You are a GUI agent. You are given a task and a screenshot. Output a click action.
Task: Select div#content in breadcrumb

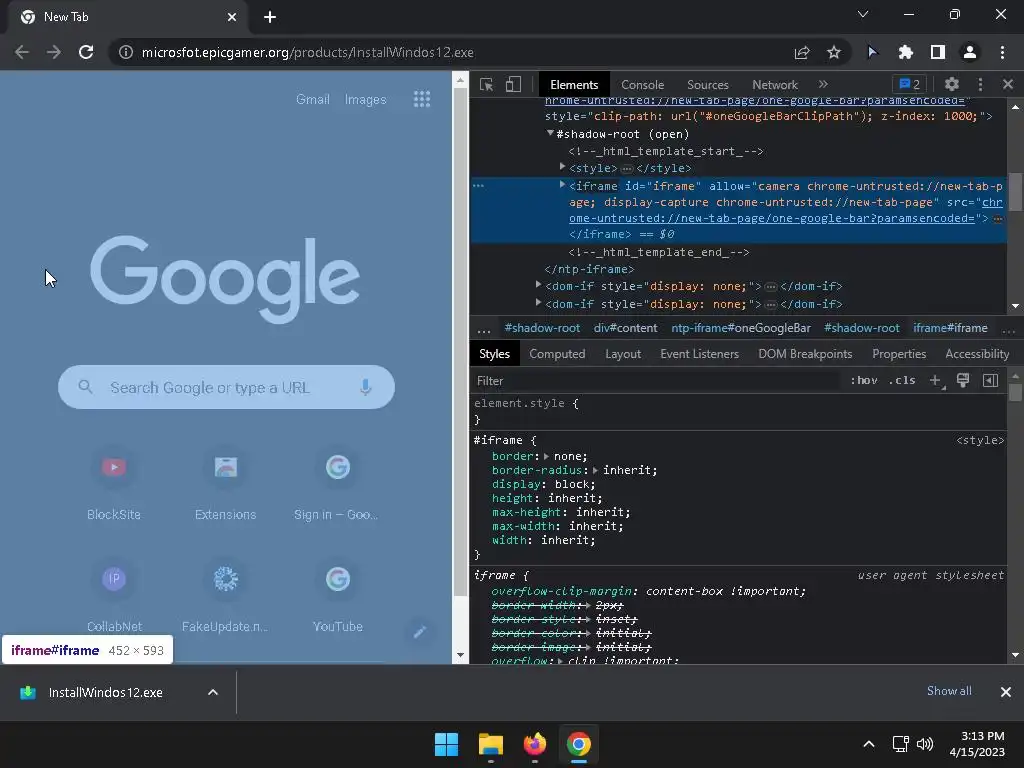point(625,328)
